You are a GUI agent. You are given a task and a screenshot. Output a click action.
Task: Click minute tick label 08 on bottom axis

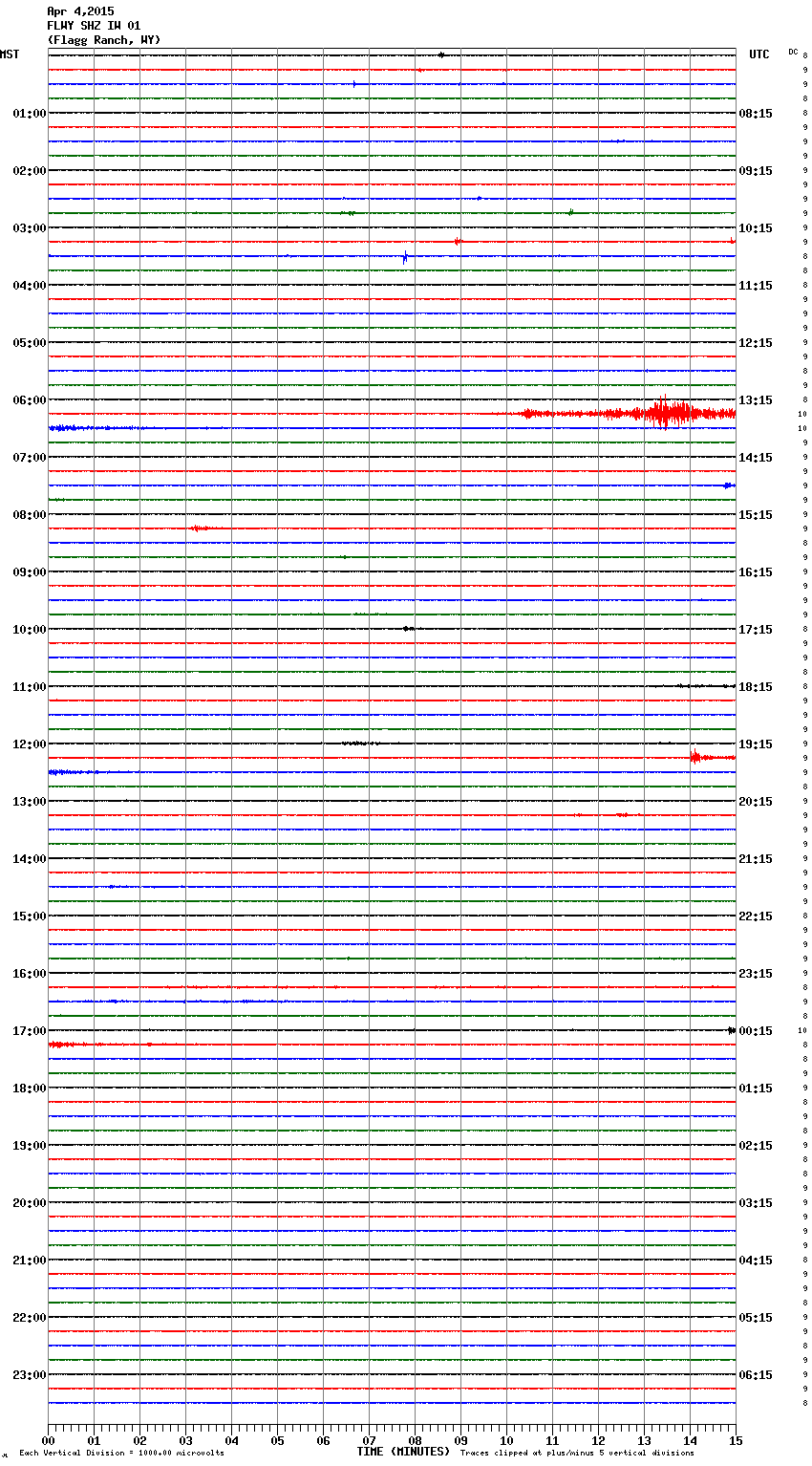click(416, 1440)
